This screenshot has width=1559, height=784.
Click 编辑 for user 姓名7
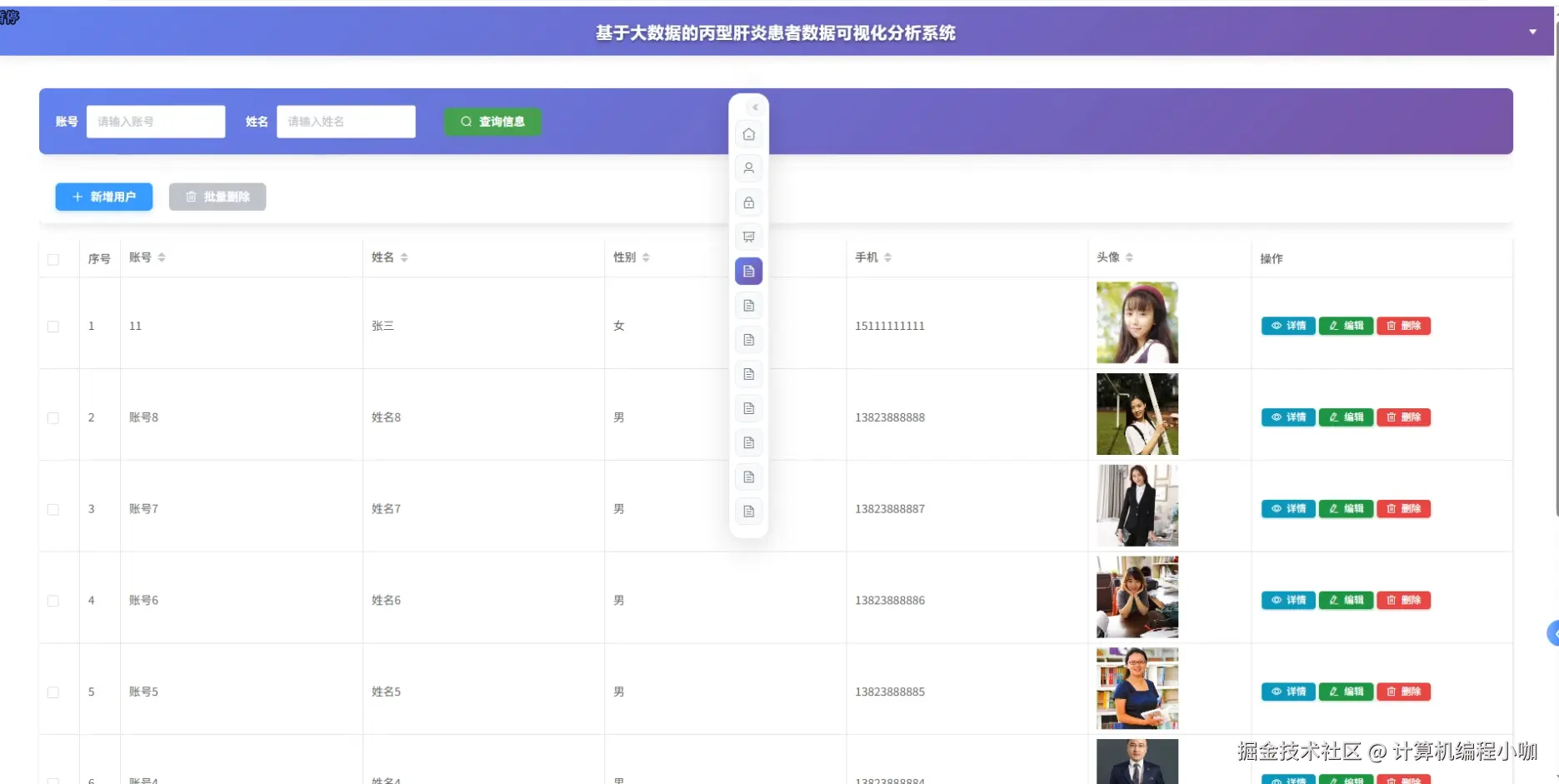click(1346, 509)
